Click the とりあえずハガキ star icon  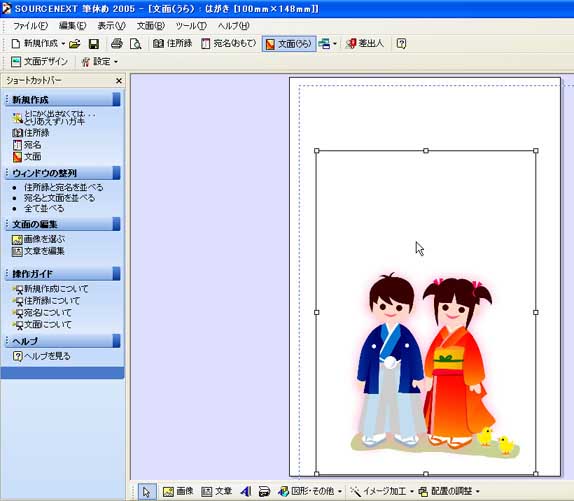[17, 118]
